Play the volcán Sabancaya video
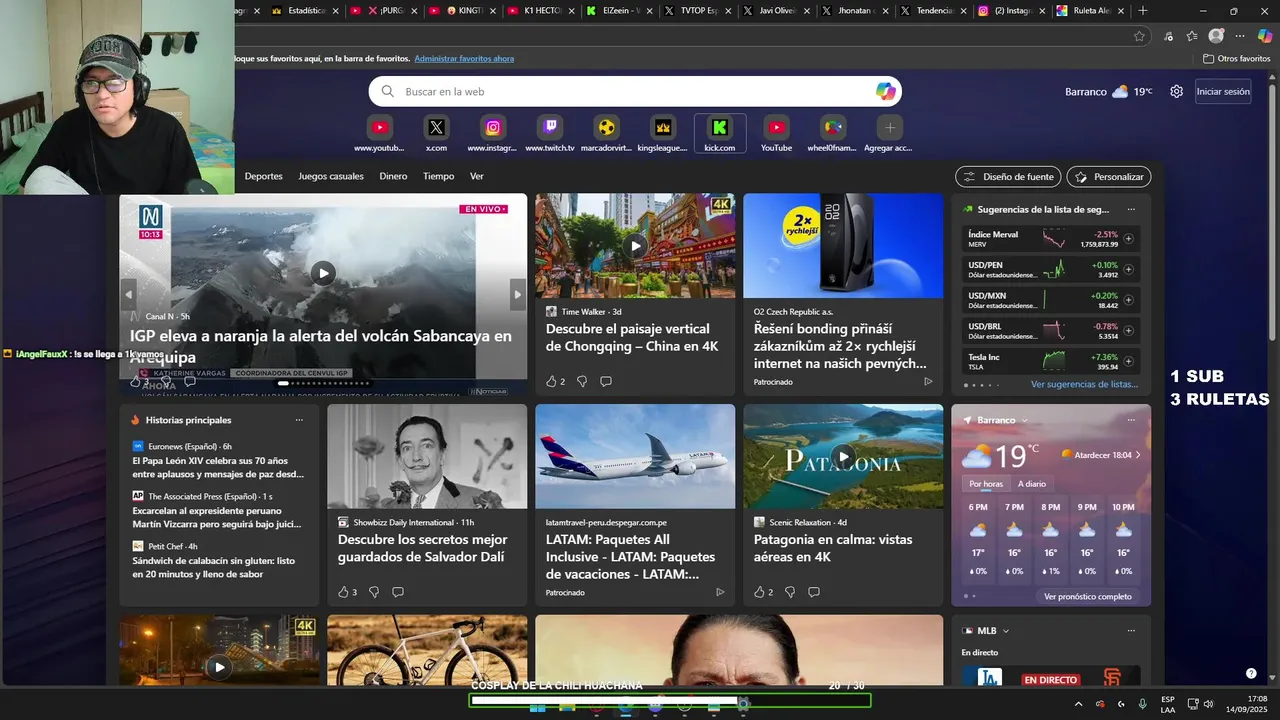Screen dimensions: 1280x720 point(322,272)
